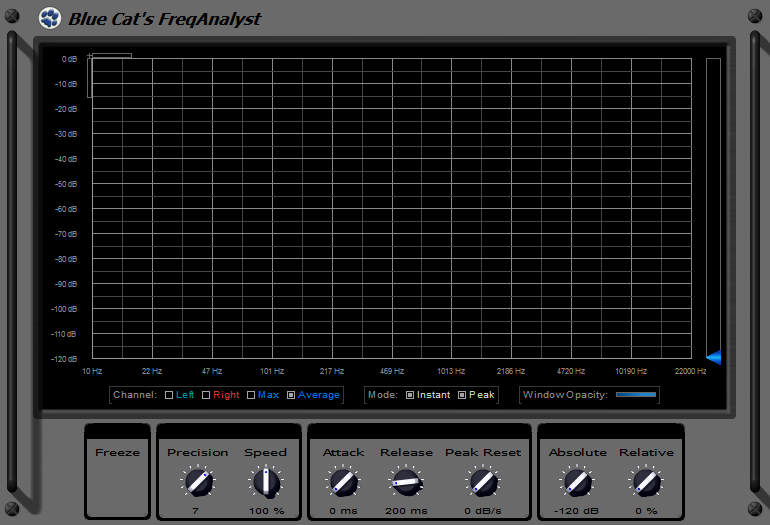This screenshot has height=525, width=770.
Task: Click the Peak Reset value 0 dB/s
Action: (x=483, y=511)
